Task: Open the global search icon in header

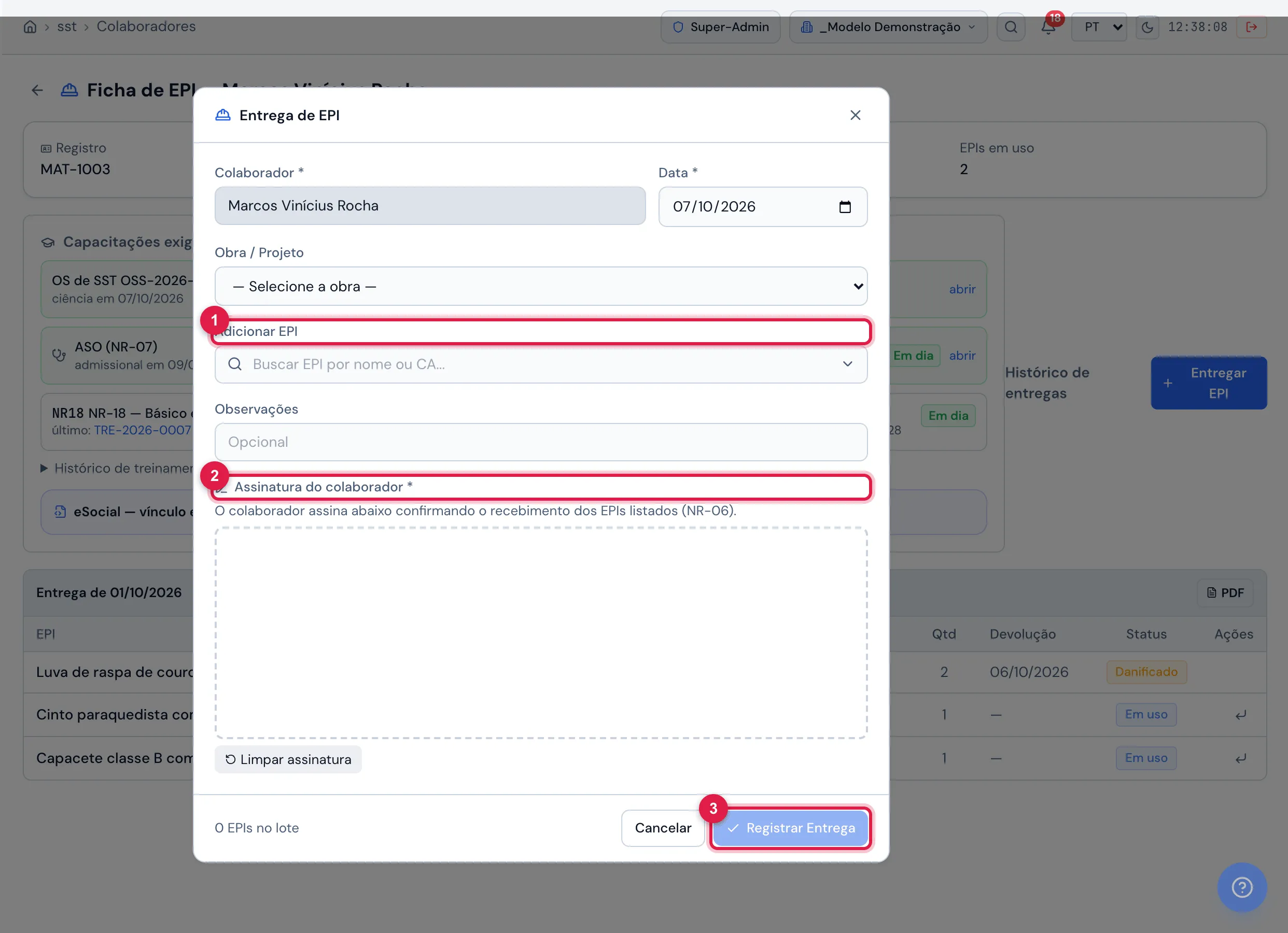Action: click(1011, 26)
